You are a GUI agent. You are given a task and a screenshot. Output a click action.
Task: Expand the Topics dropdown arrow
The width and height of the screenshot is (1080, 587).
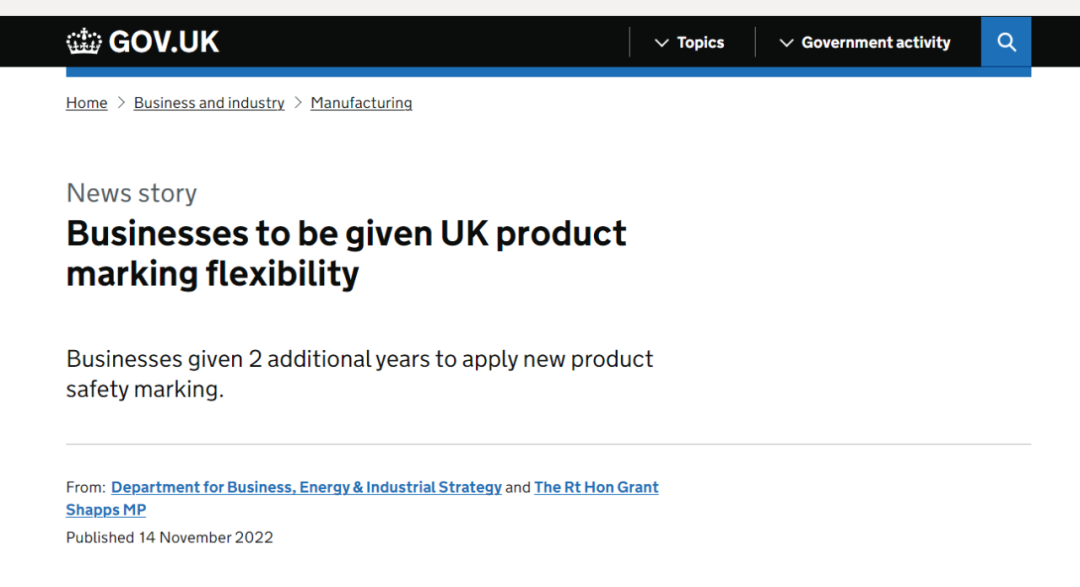pyautogui.click(x=661, y=43)
